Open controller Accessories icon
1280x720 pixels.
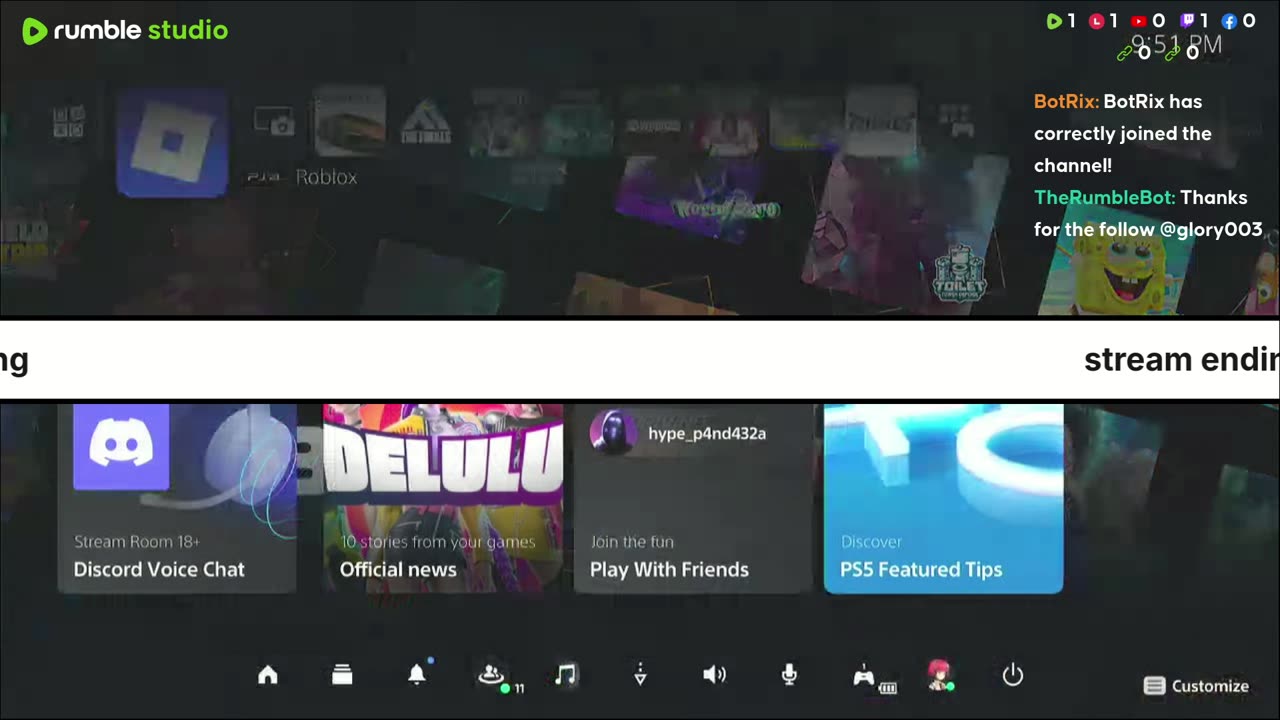tap(864, 676)
